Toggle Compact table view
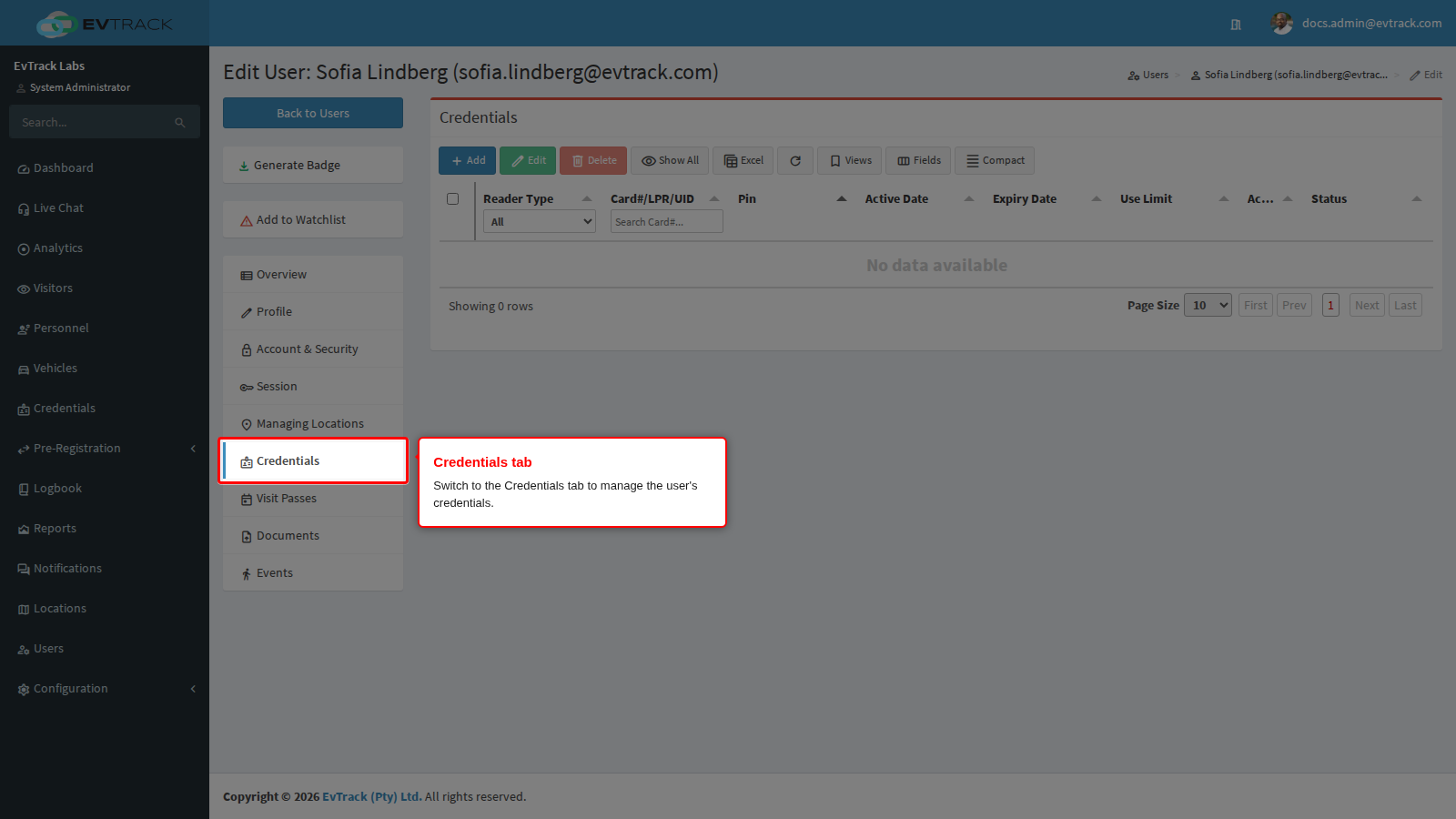The width and height of the screenshot is (1456, 819). [995, 161]
